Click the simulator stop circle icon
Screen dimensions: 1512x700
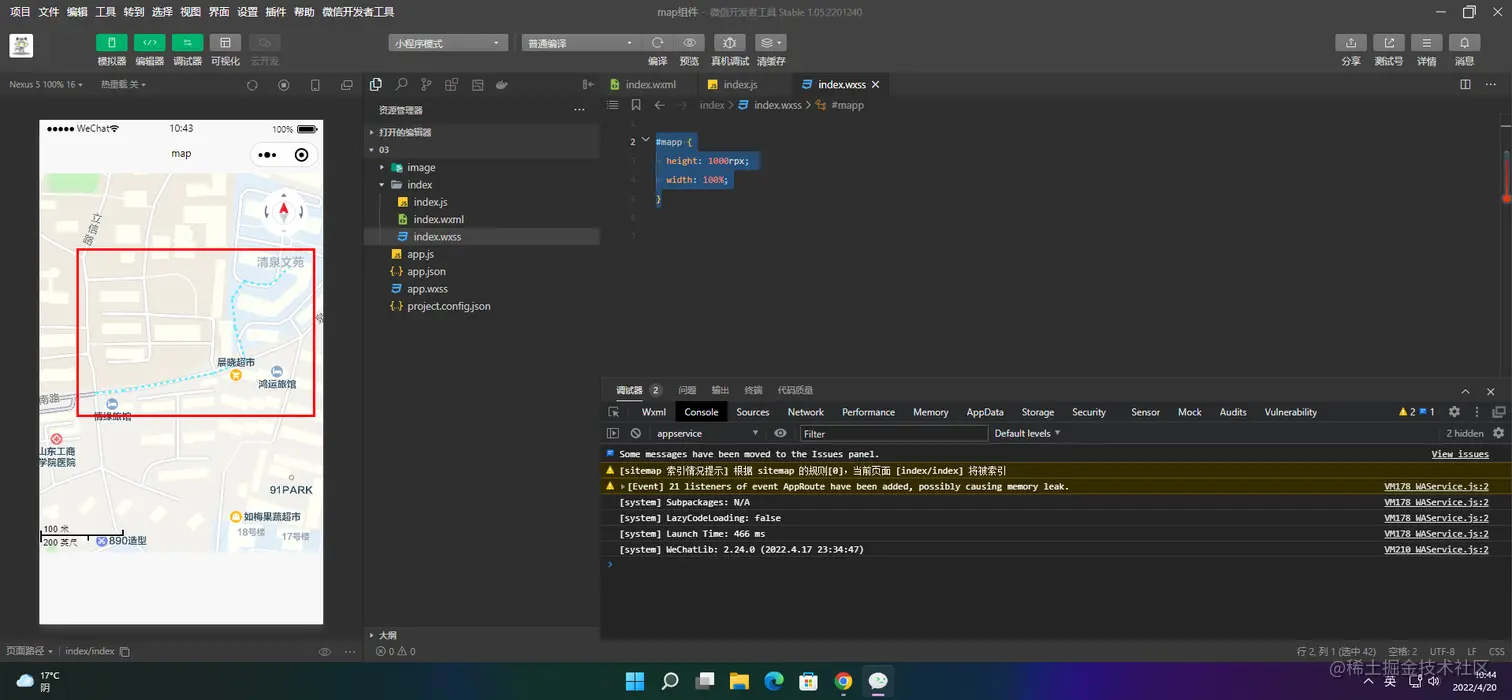point(284,85)
